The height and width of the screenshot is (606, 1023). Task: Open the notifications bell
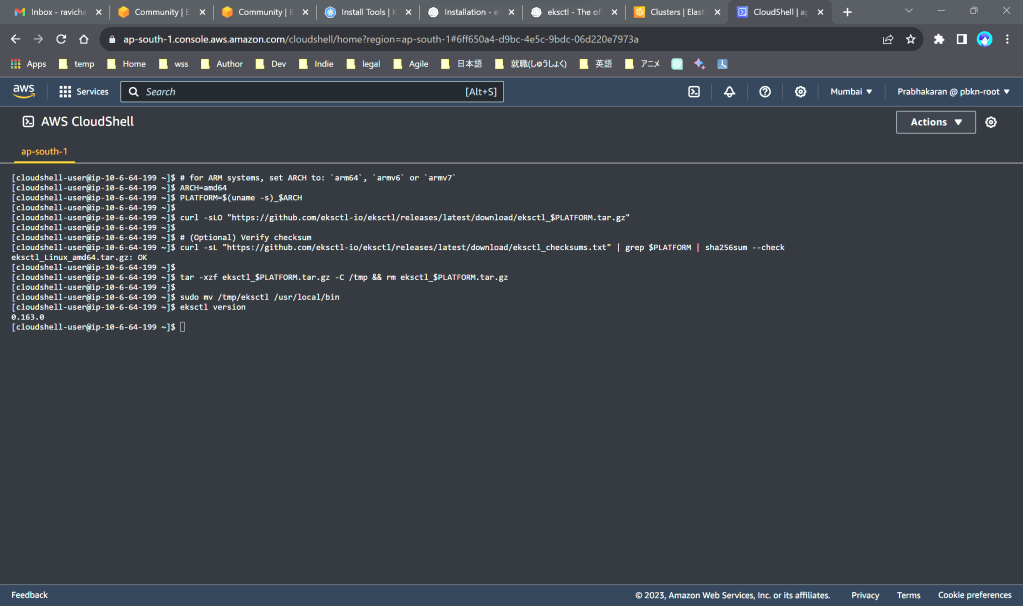pos(729,92)
